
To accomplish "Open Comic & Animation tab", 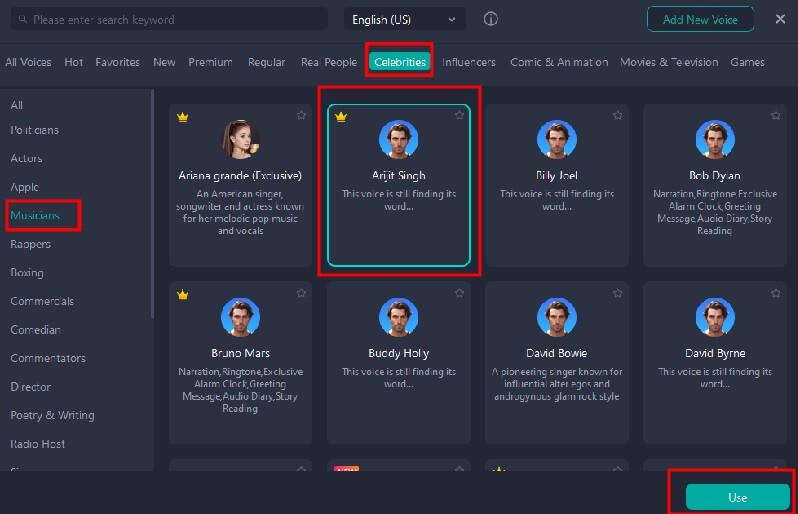I will coord(559,62).
